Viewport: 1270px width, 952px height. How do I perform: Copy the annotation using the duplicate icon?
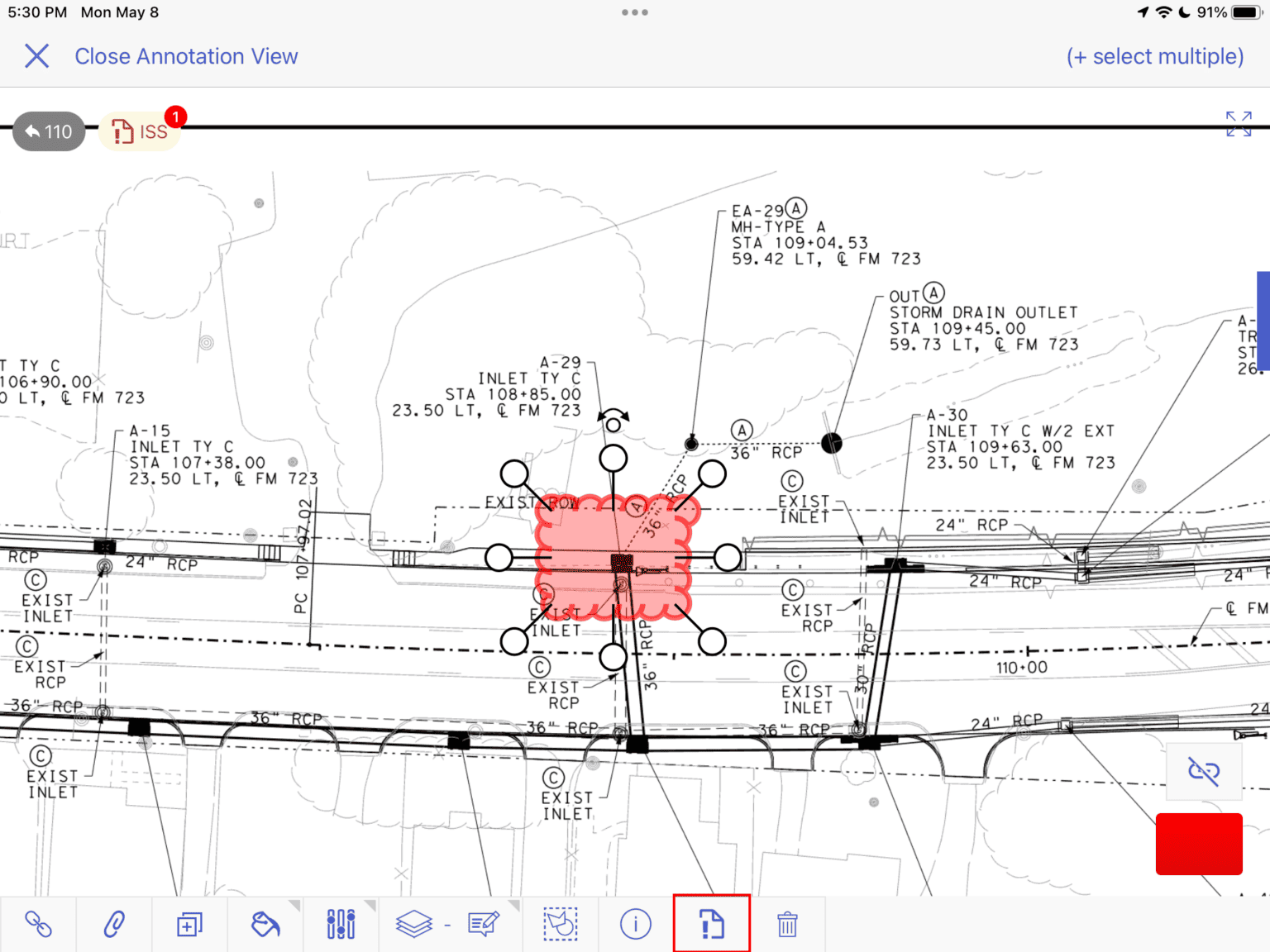tap(189, 925)
